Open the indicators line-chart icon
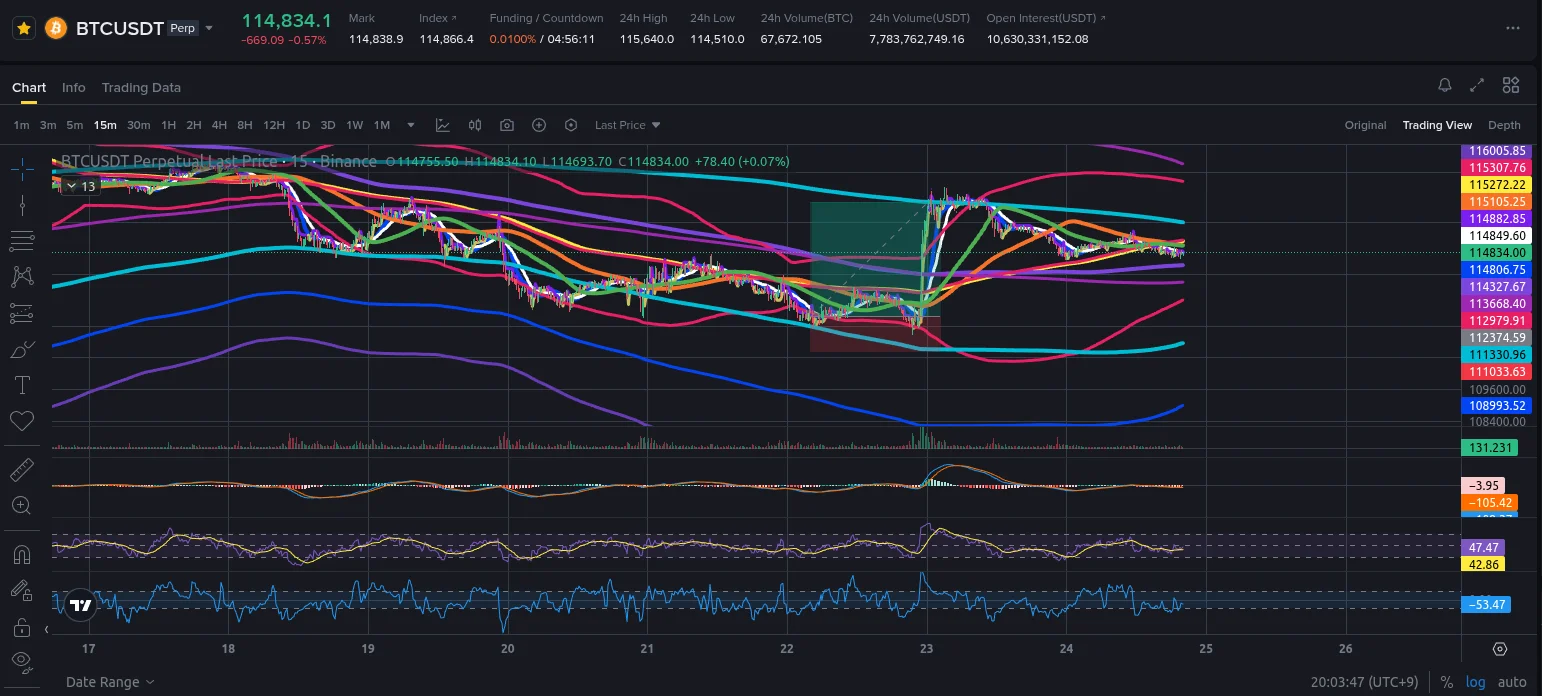1542x696 pixels. pyautogui.click(x=443, y=125)
